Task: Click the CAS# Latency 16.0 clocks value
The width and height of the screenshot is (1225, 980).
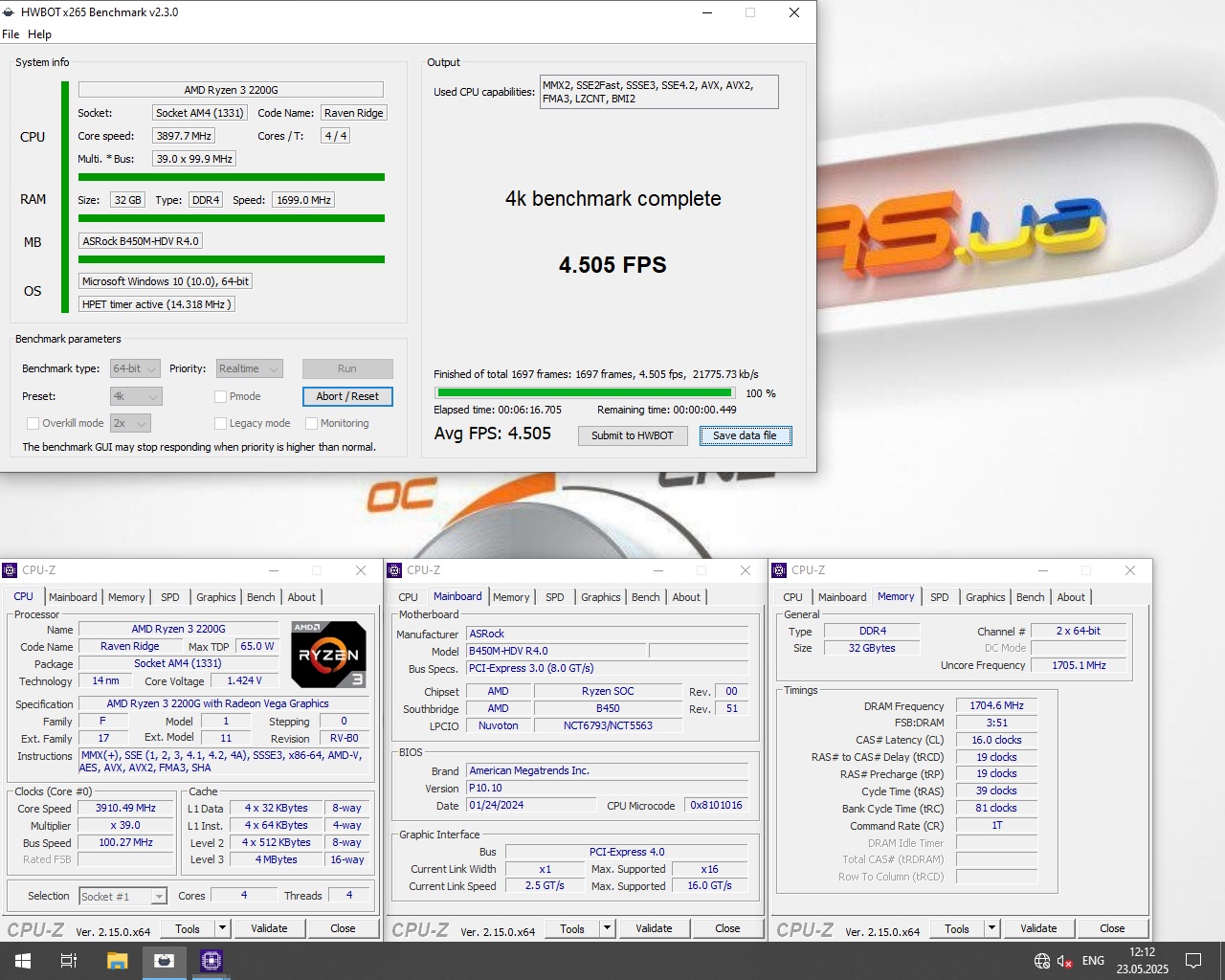Action: [x=996, y=740]
